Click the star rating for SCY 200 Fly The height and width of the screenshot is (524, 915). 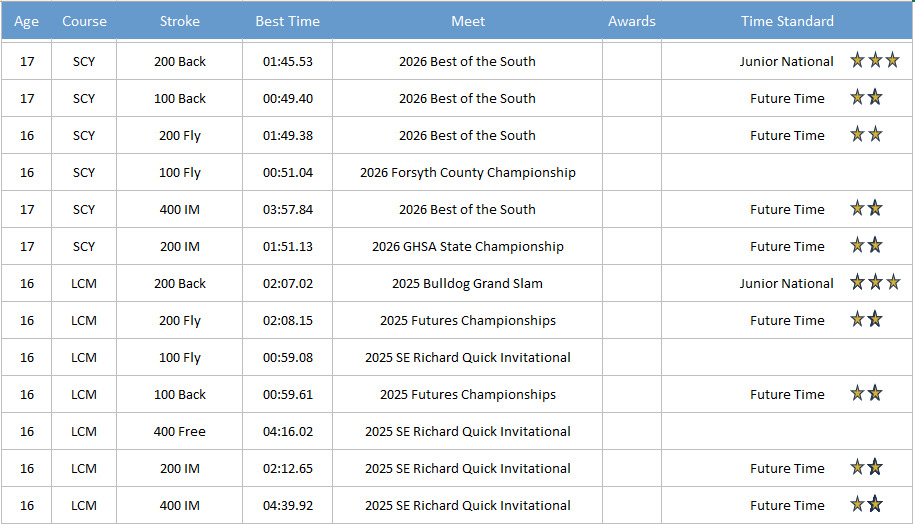pos(866,135)
